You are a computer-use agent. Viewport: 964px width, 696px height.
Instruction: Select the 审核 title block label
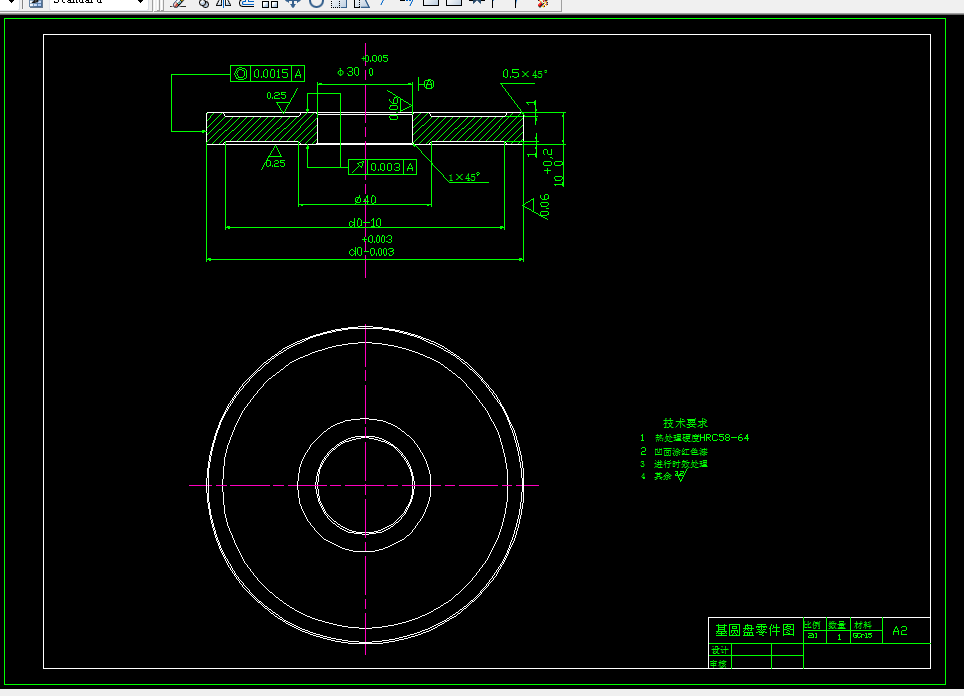pyautogui.click(x=719, y=663)
